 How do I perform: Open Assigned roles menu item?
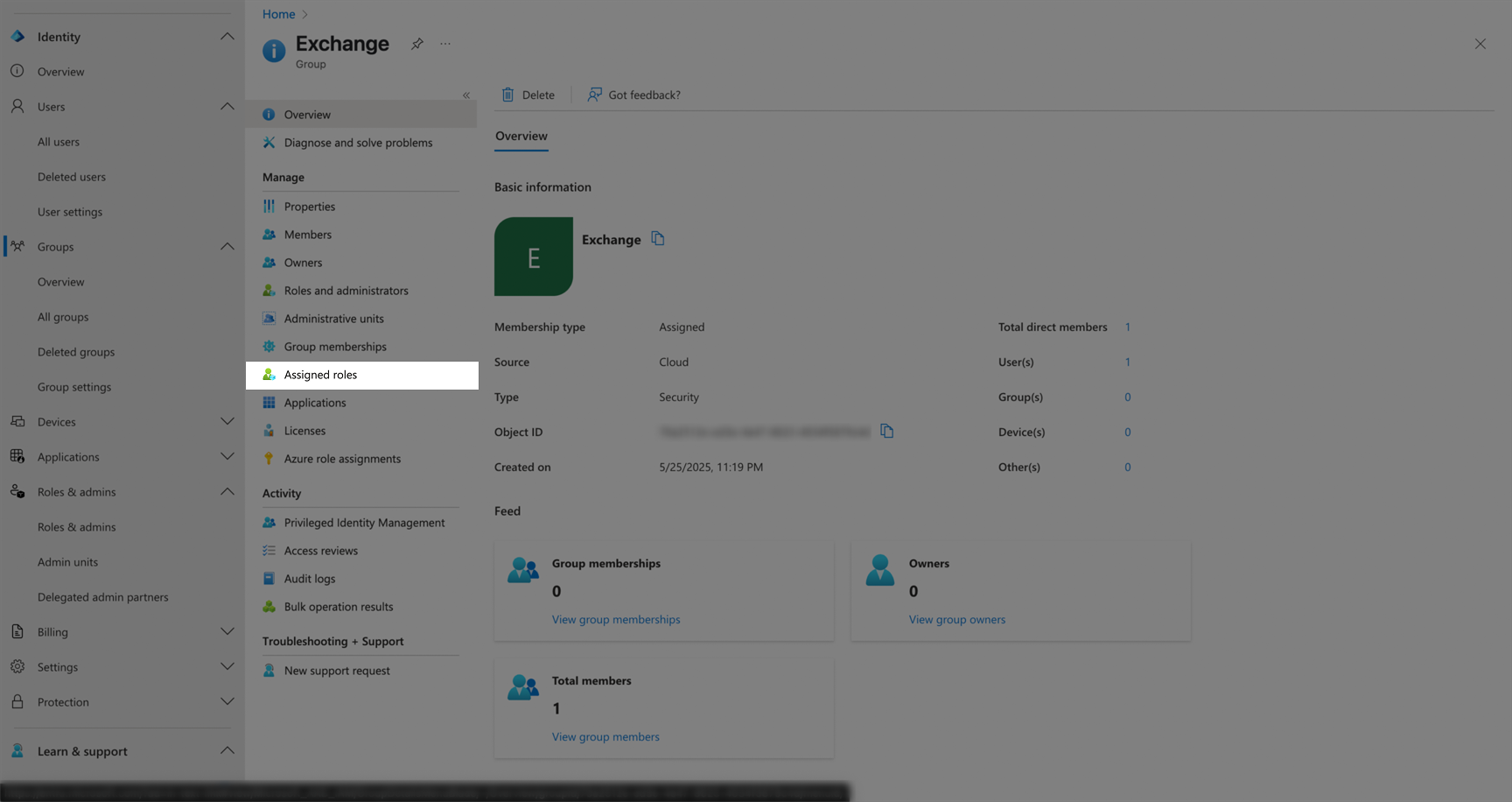click(x=361, y=375)
